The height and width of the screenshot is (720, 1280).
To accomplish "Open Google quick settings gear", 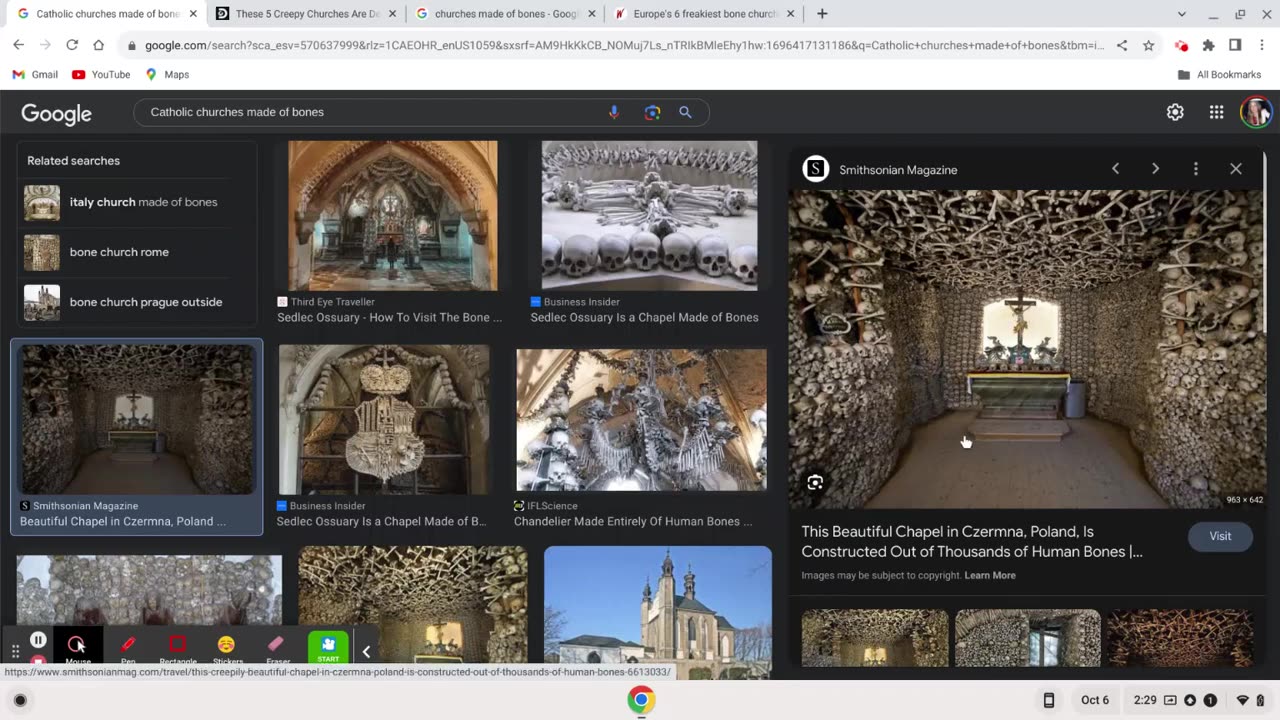I will 1175,112.
